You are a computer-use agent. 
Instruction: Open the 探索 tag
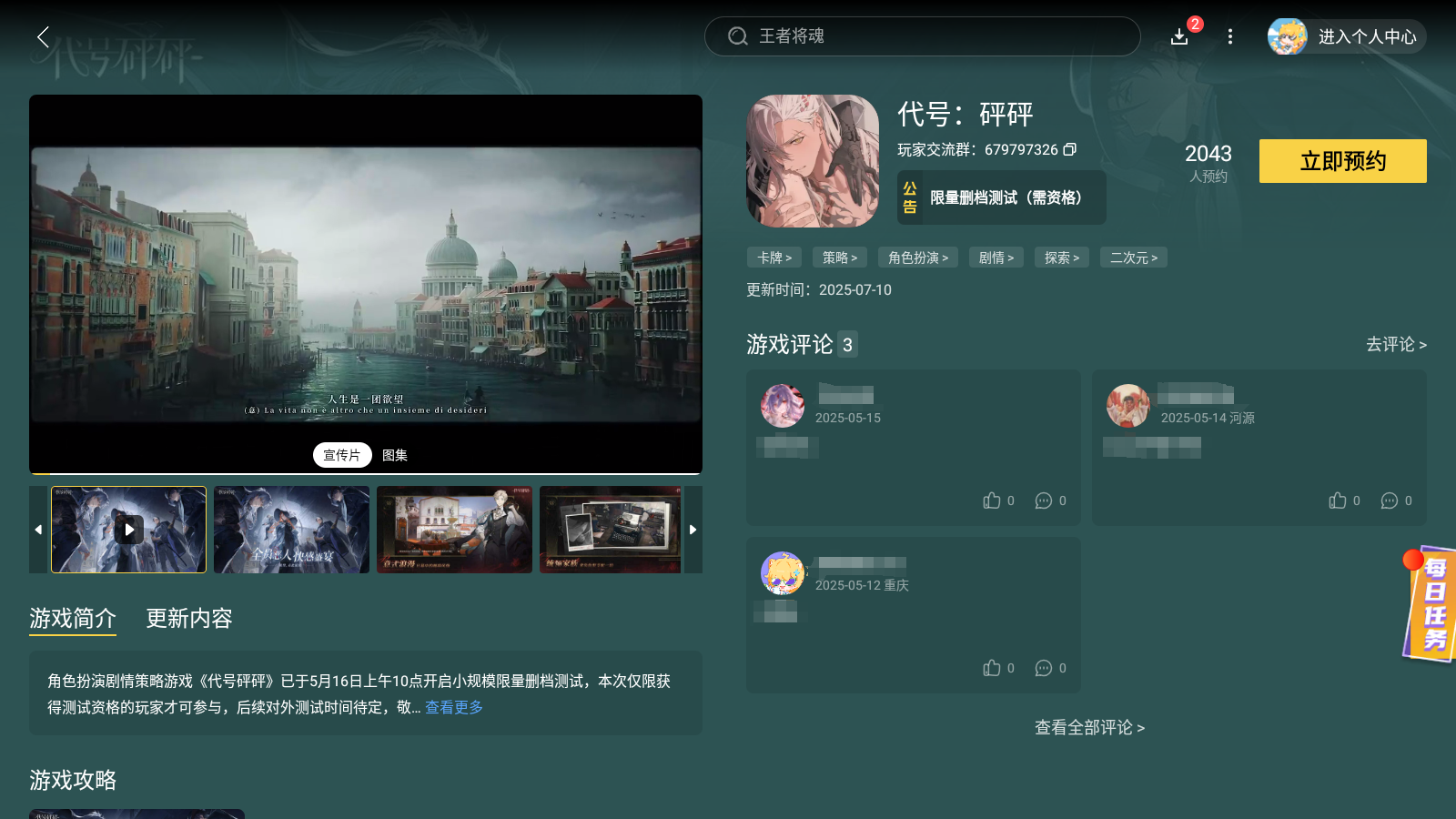coord(1062,258)
